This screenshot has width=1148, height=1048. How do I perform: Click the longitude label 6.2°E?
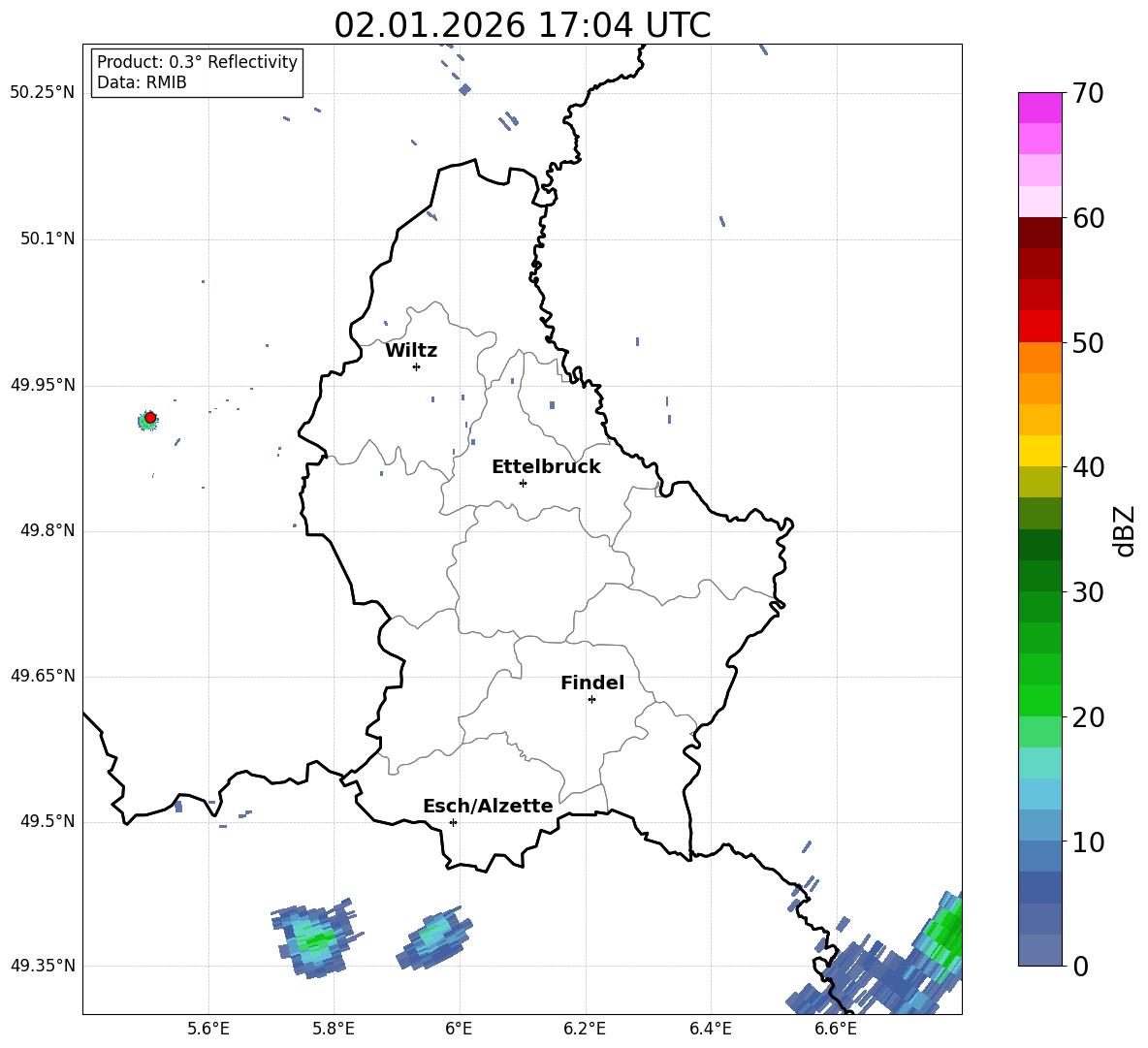click(585, 1029)
